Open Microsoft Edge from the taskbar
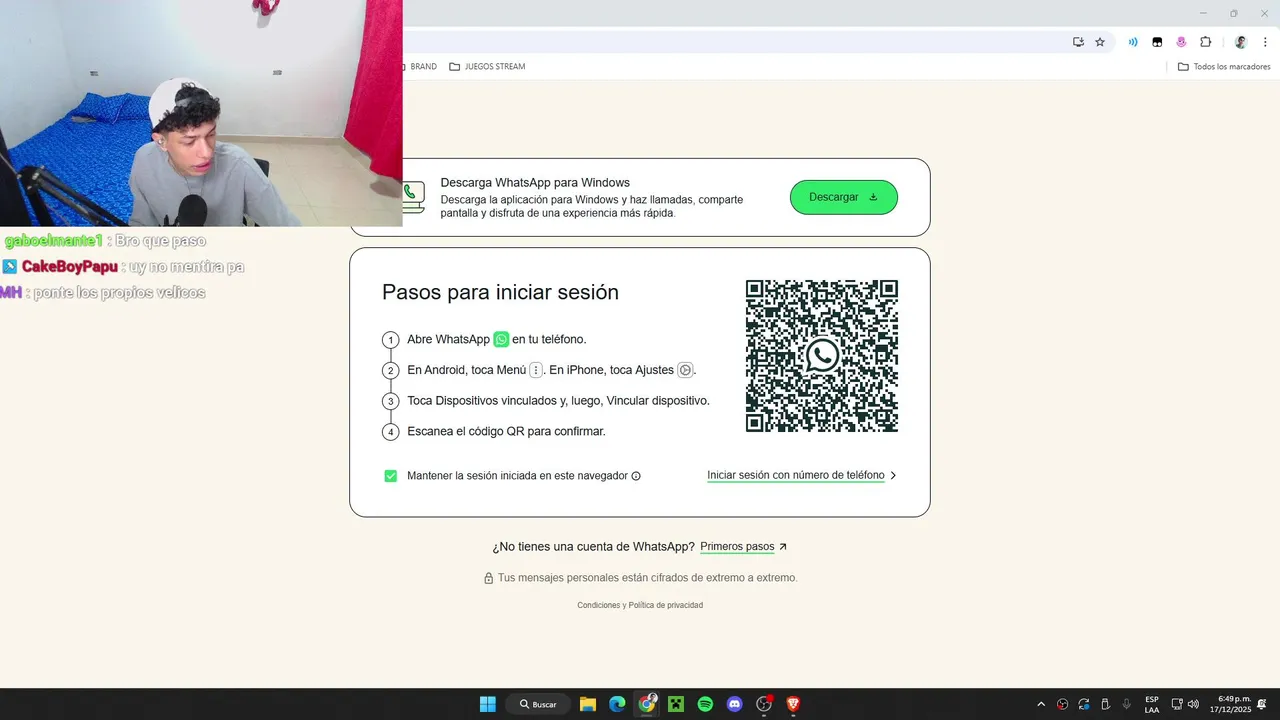Image resolution: width=1280 pixels, height=720 pixels. click(x=617, y=704)
